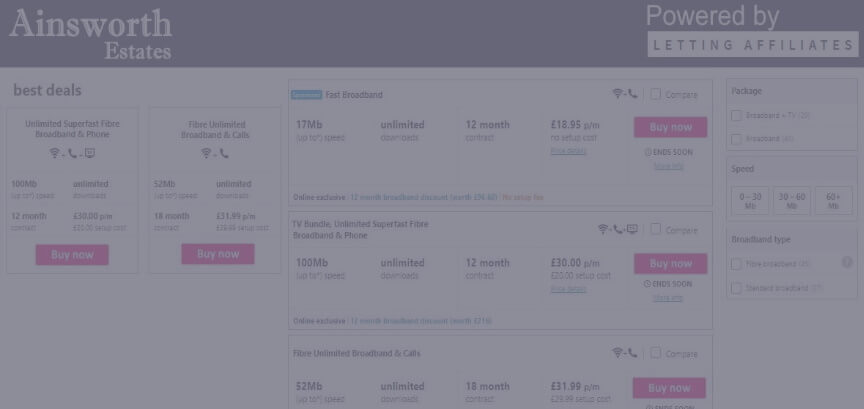Buy the £30.00 TV Bundle listing

coord(670,264)
